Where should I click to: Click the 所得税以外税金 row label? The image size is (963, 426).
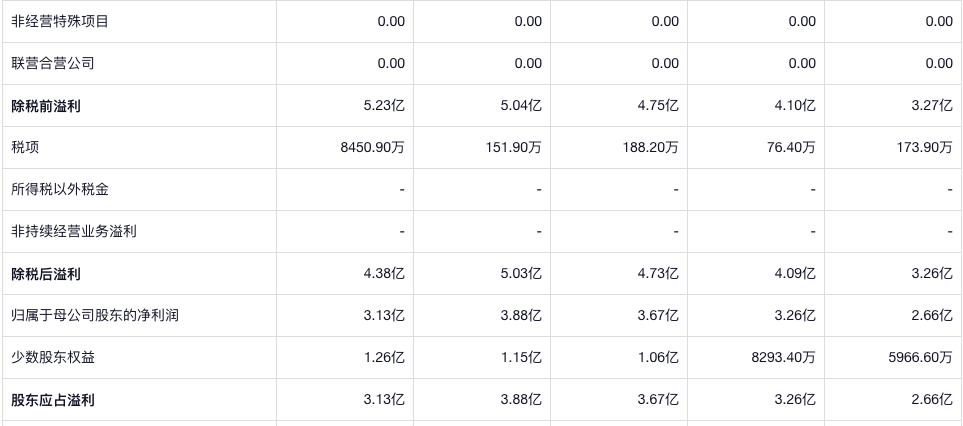pyautogui.click(x=59, y=189)
